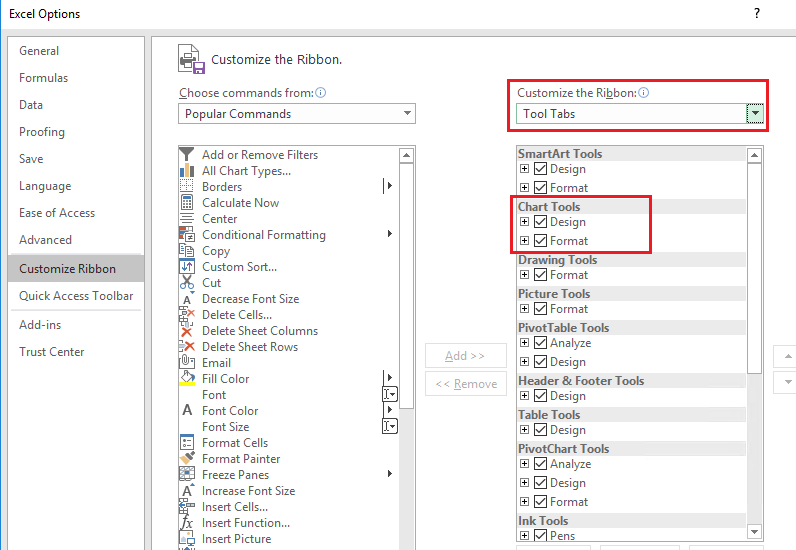
Task: Click the << Remove button
Action: pyautogui.click(x=466, y=384)
